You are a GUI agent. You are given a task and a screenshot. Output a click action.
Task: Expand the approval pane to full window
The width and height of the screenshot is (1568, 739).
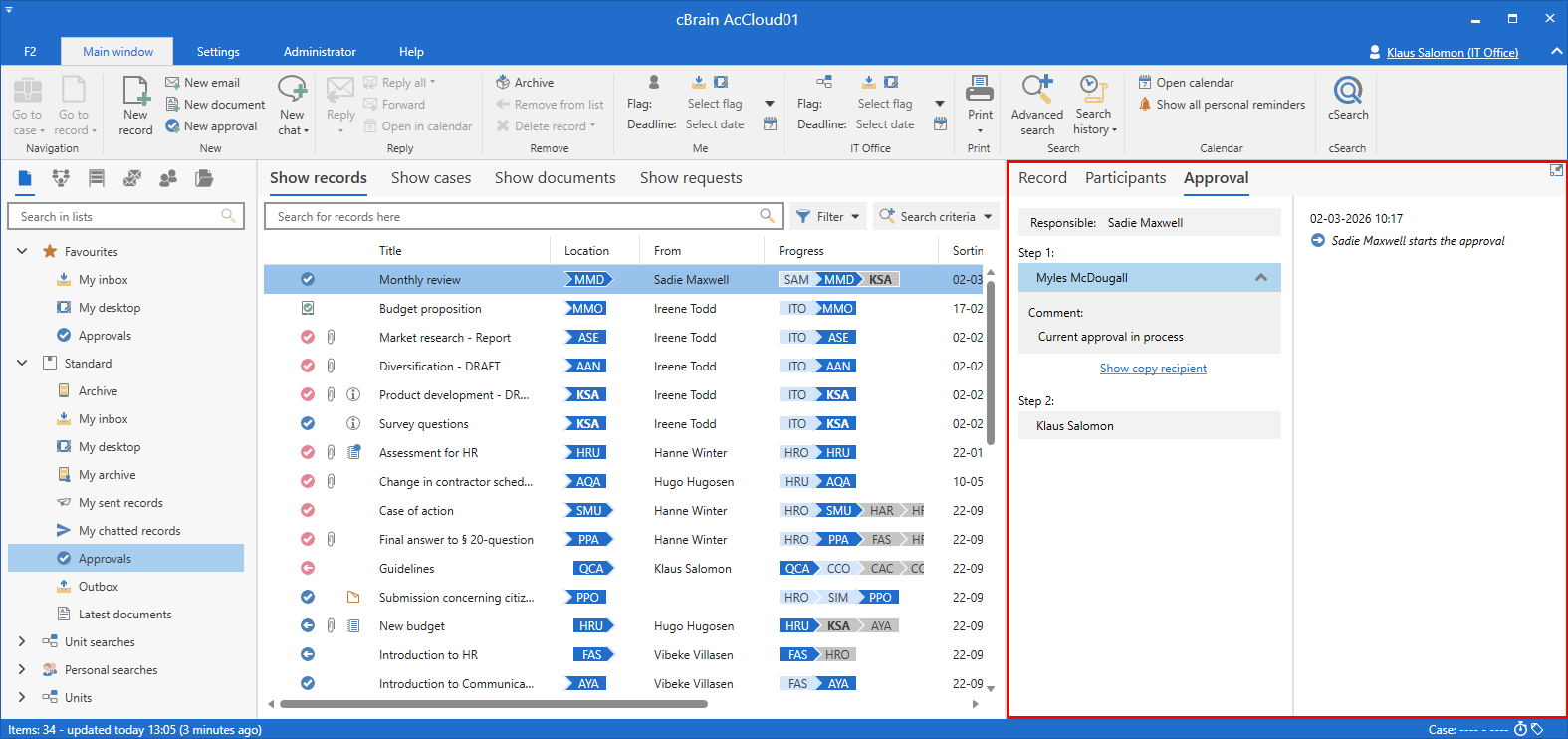1556,171
